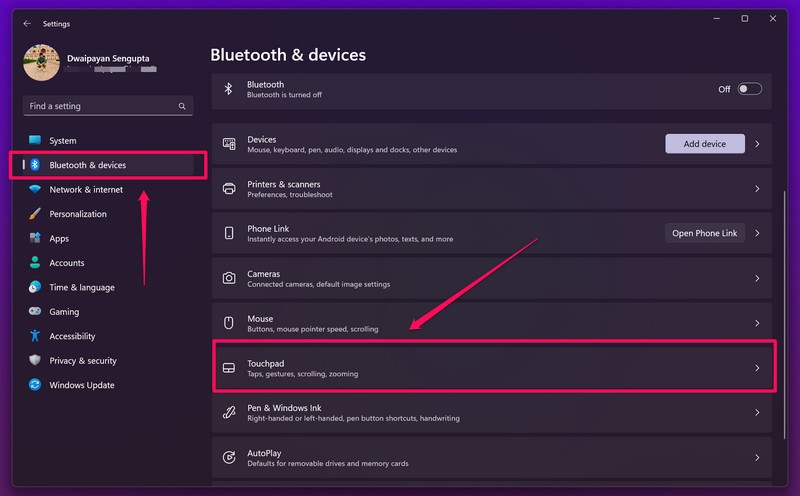Click the Phone Link icon
The image size is (800, 496).
pos(229,233)
